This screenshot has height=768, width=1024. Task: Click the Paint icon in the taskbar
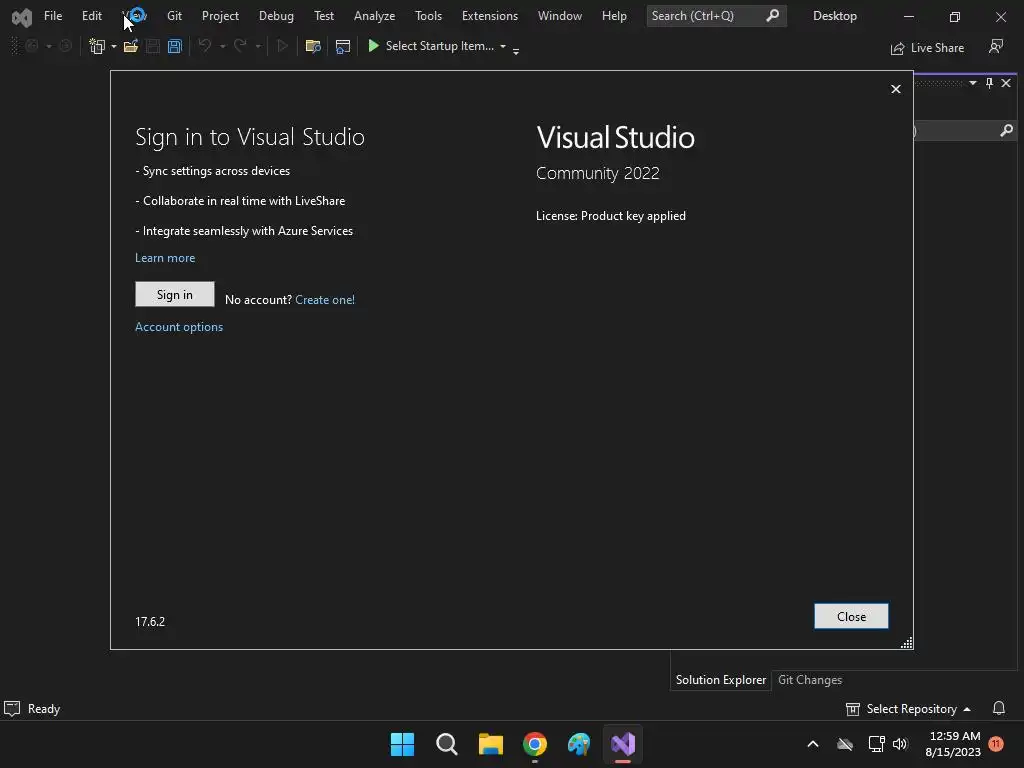[x=579, y=744]
